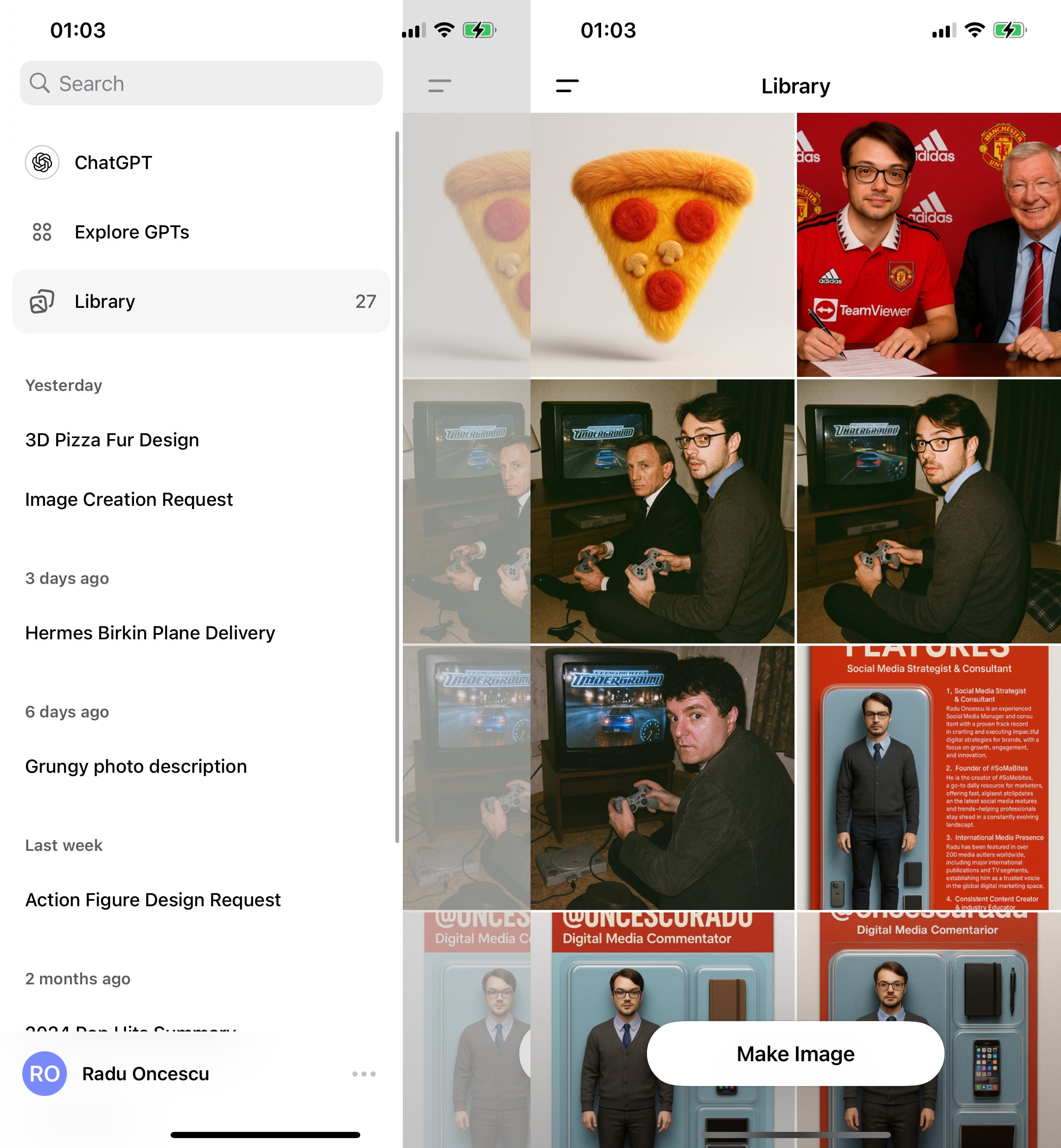Open the three-dots options next to Radu Oncescu

364,1073
